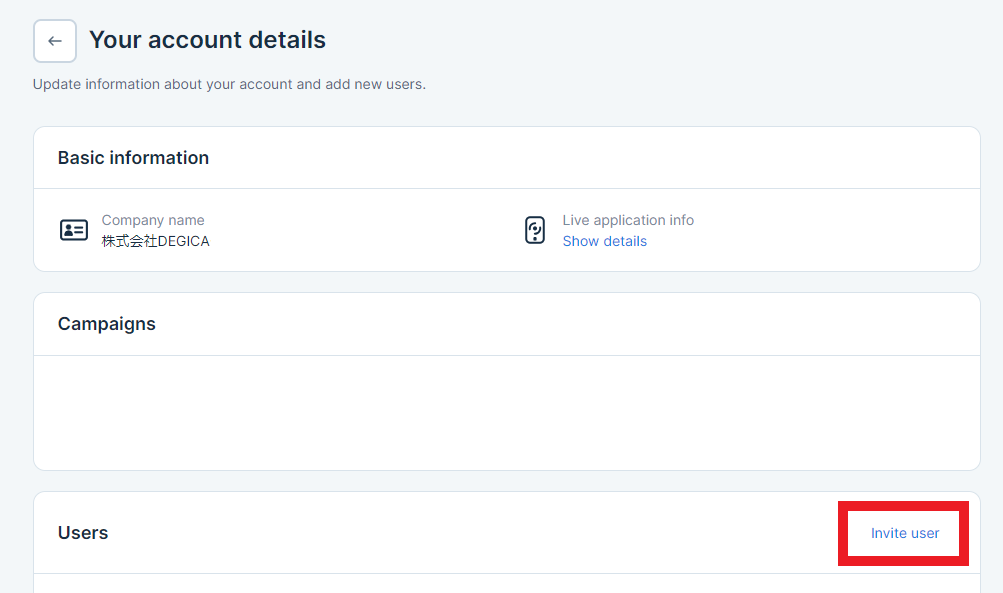This screenshot has width=1003, height=593.
Task: Click the empty space right of Campaigns title
Action: pyautogui.click(x=560, y=324)
